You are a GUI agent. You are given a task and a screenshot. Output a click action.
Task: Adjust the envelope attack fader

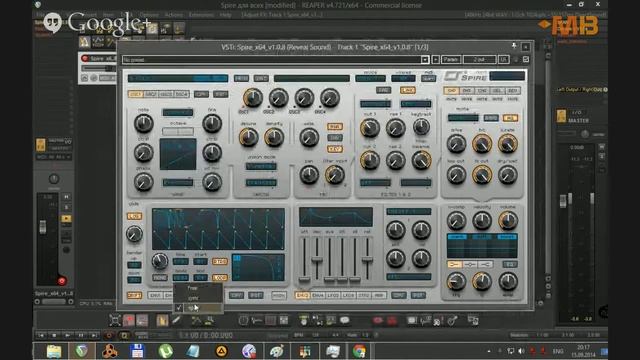tap(304, 279)
